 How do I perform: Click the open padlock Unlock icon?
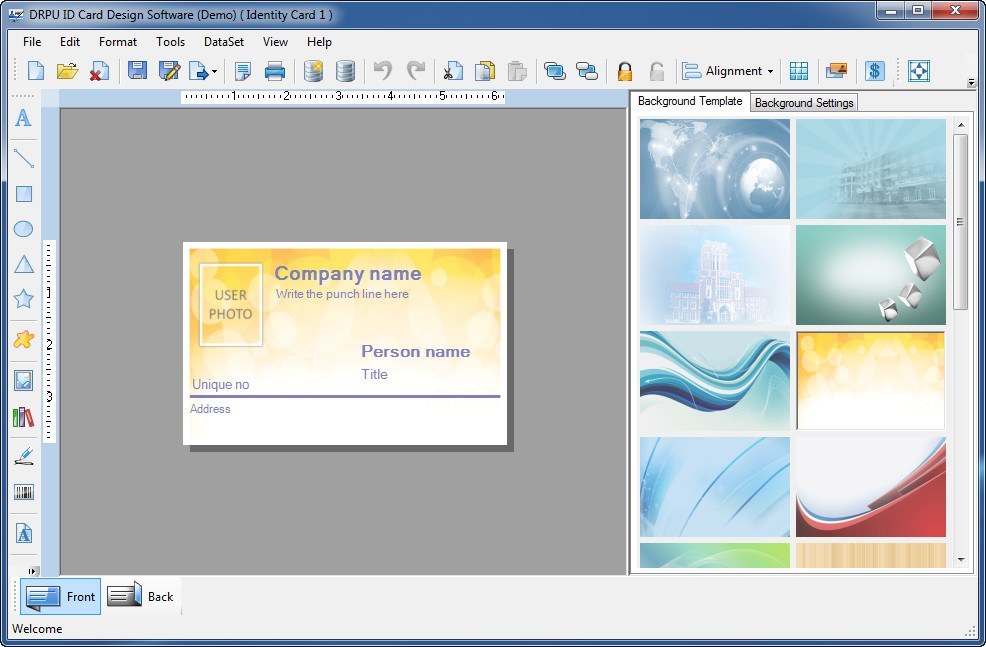click(x=656, y=71)
